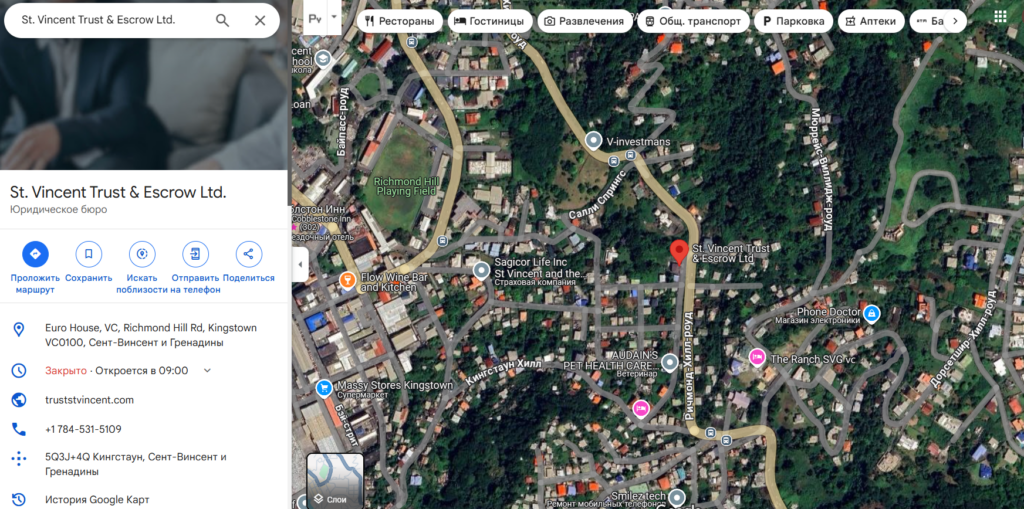Toggle the Слои layers thumbnail

(x=335, y=481)
